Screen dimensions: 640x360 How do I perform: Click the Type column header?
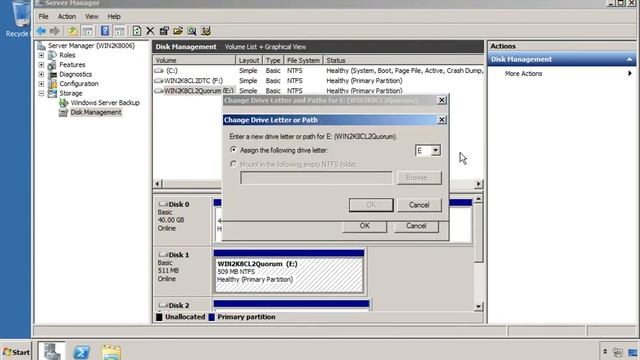(x=273, y=60)
